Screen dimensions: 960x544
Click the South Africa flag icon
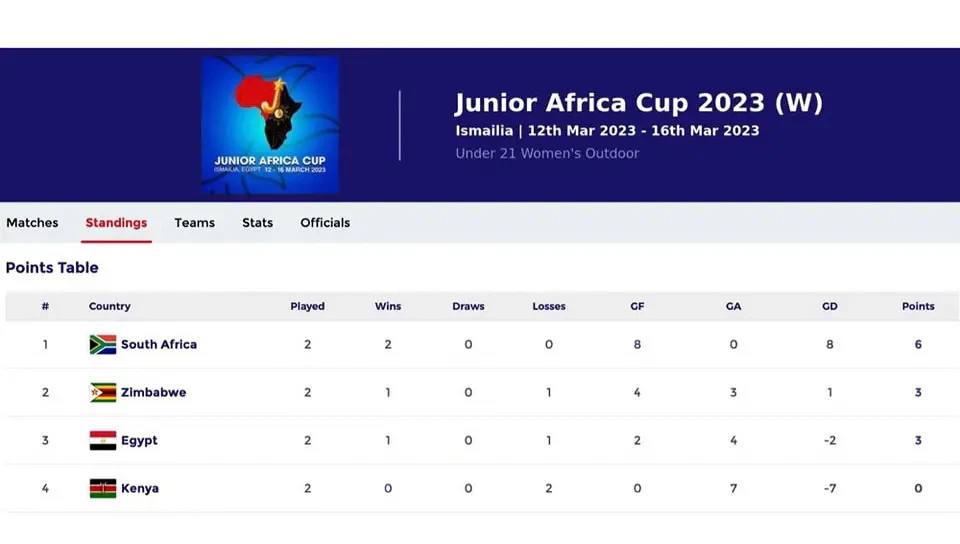(103, 344)
